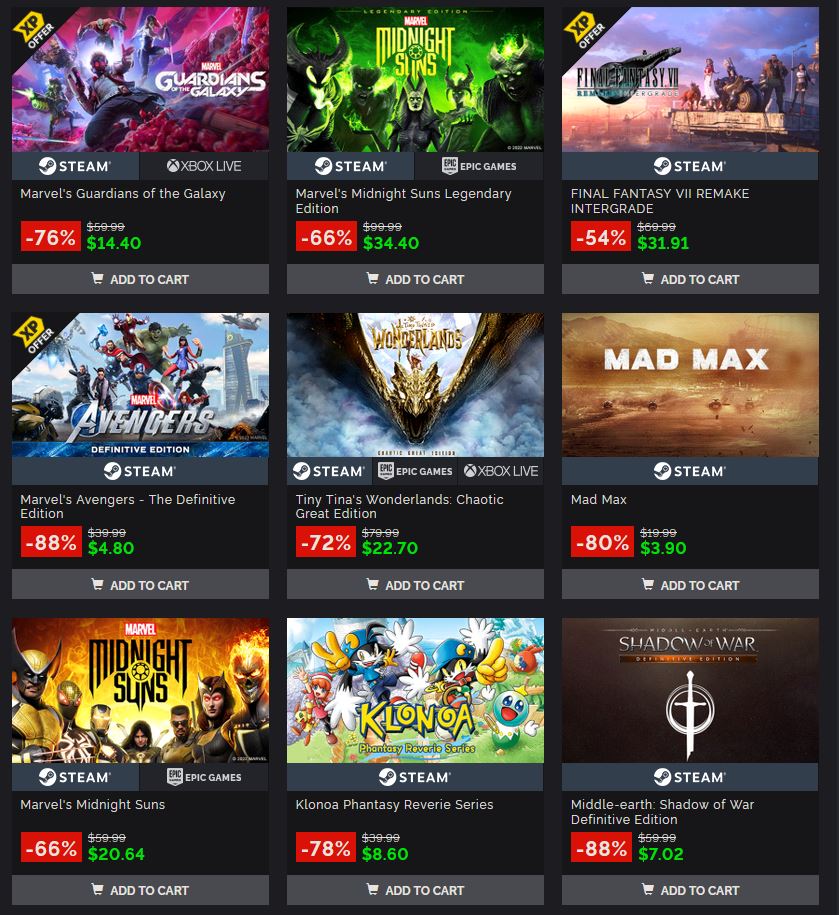Add Marvel's Guardians of the Galaxy to cart
Viewport: 839px width, 915px height.
click(140, 279)
